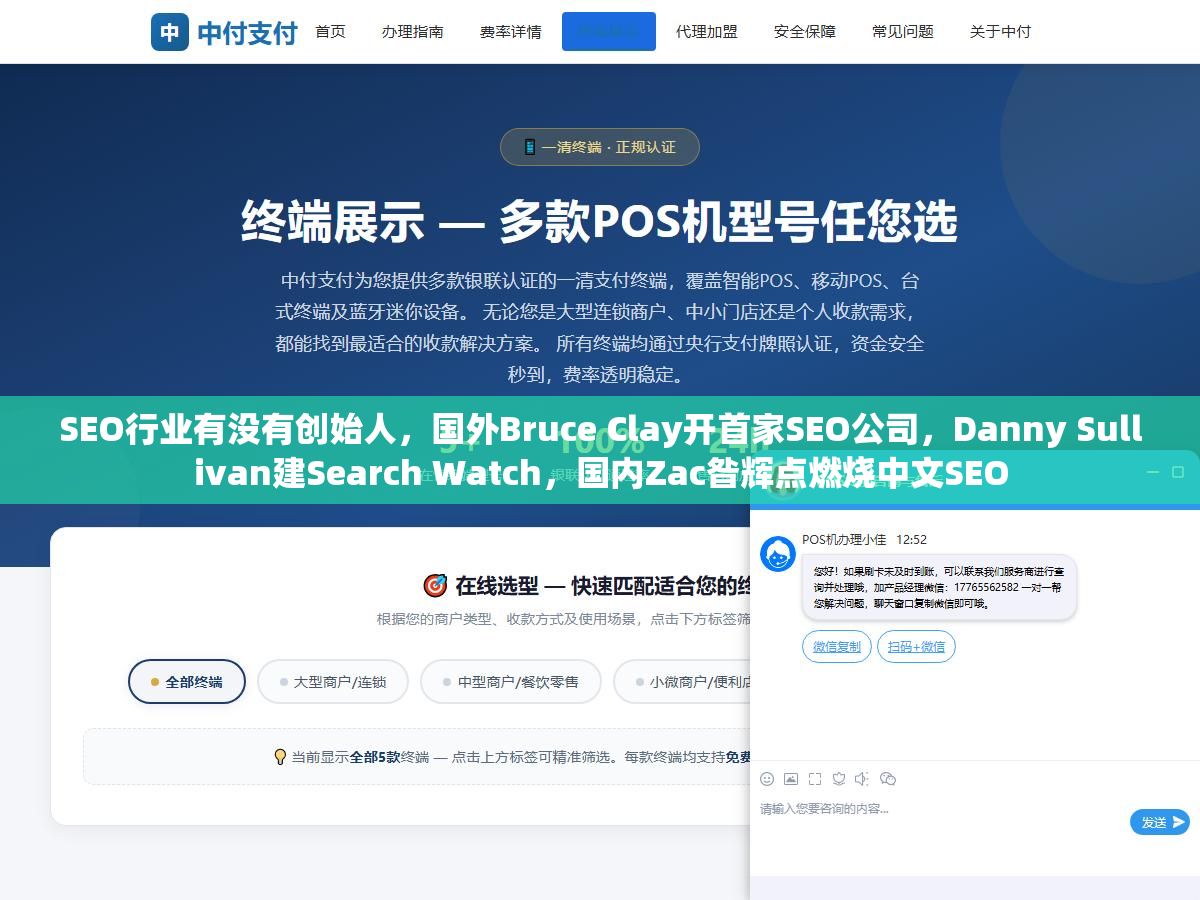Open 关于中付 navigation item
The height and width of the screenshot is (900, 1200).
pos(1000,32)
